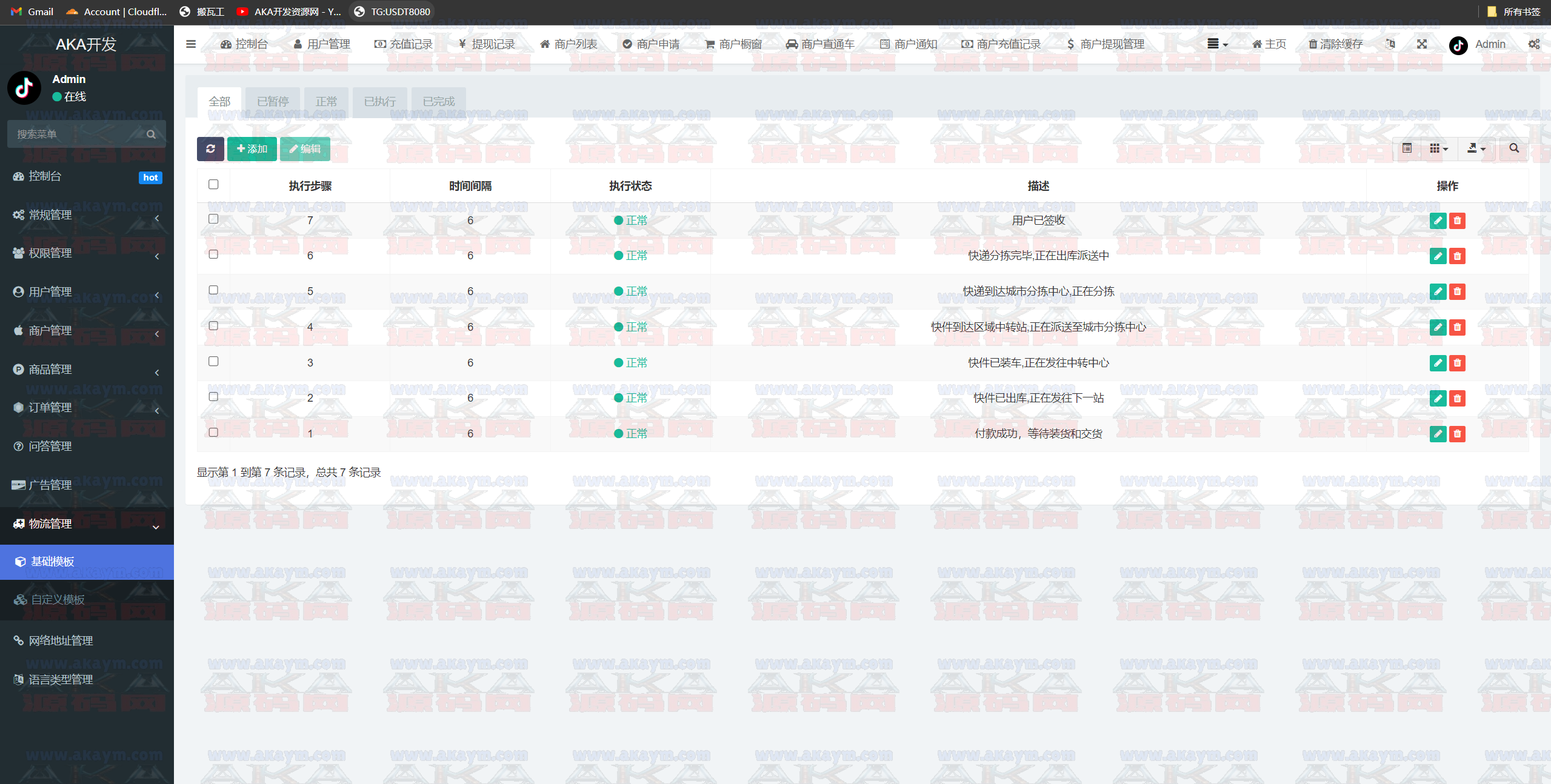Select the checkbox for step 1 row
Image resolution: width=1551 pixels, height=784 pixels.
click(213, 433)
